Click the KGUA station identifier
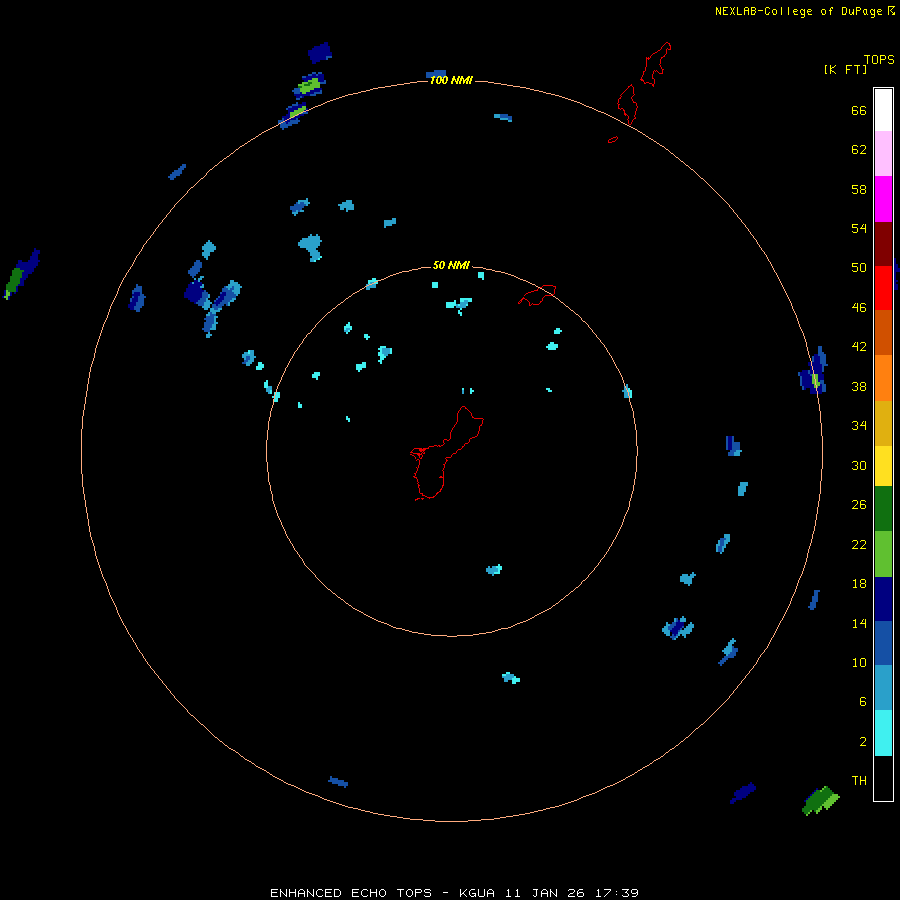The height and width of the screenshot is (900, 900). pyautogui.click(x=477, y=893)
